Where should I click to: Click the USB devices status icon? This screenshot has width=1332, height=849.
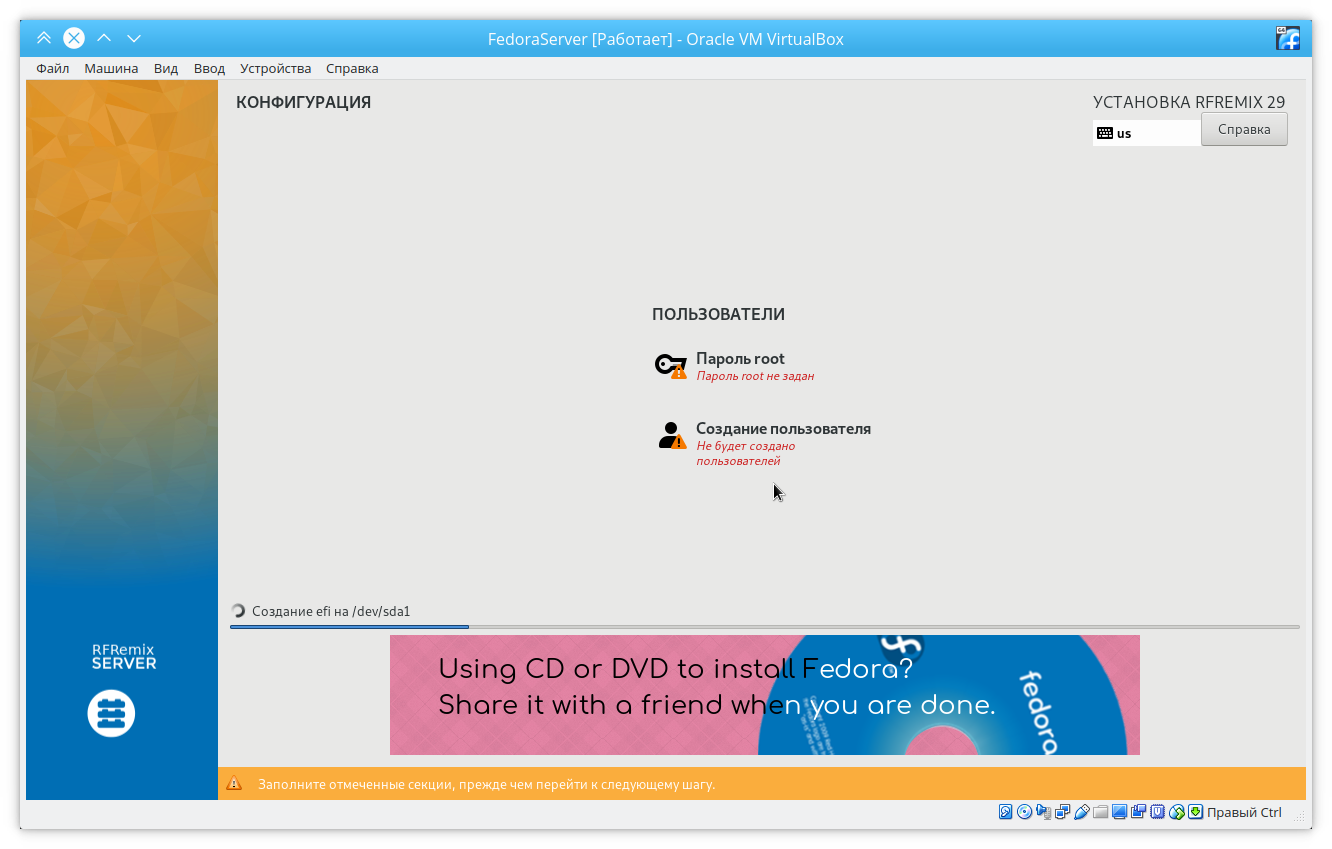click(1082, 812)
